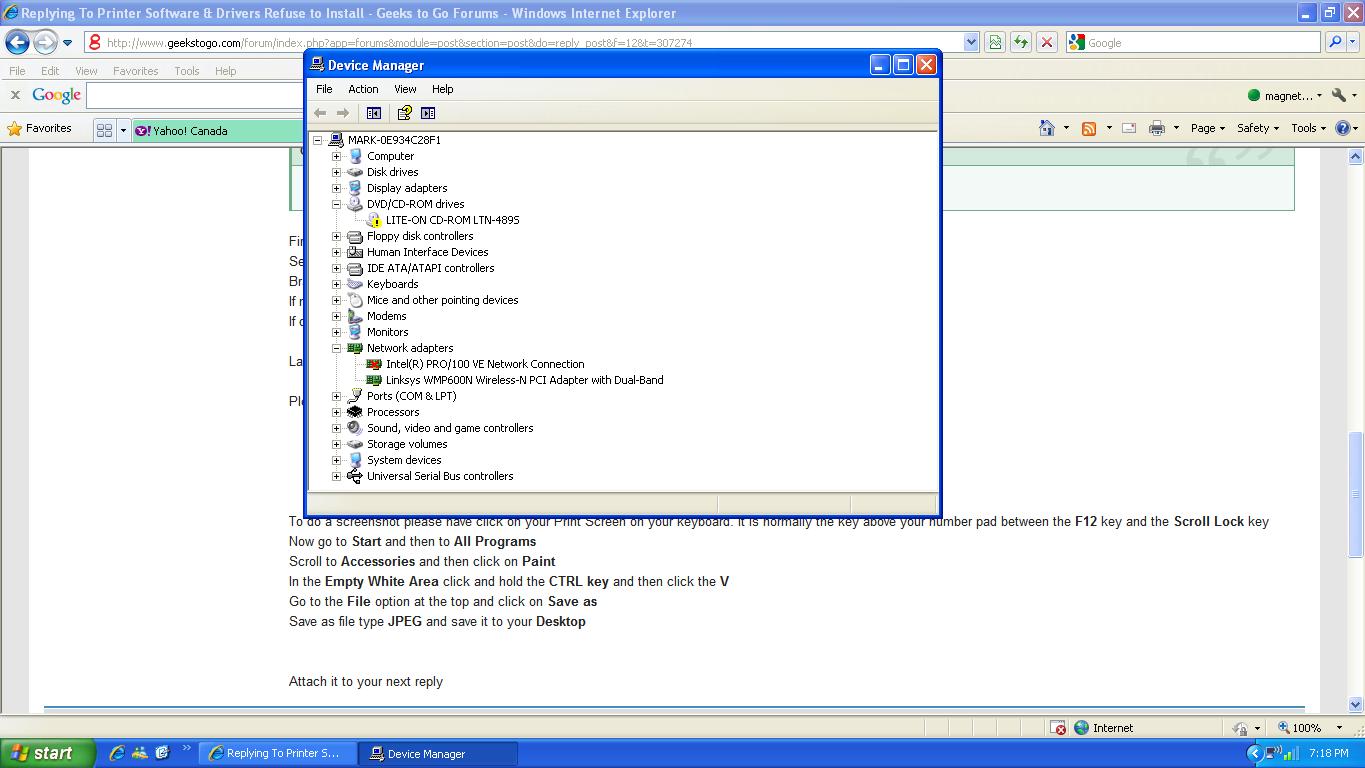
Task: Click the search magnifier icon in IE
Action: [x=1335, y=42]
